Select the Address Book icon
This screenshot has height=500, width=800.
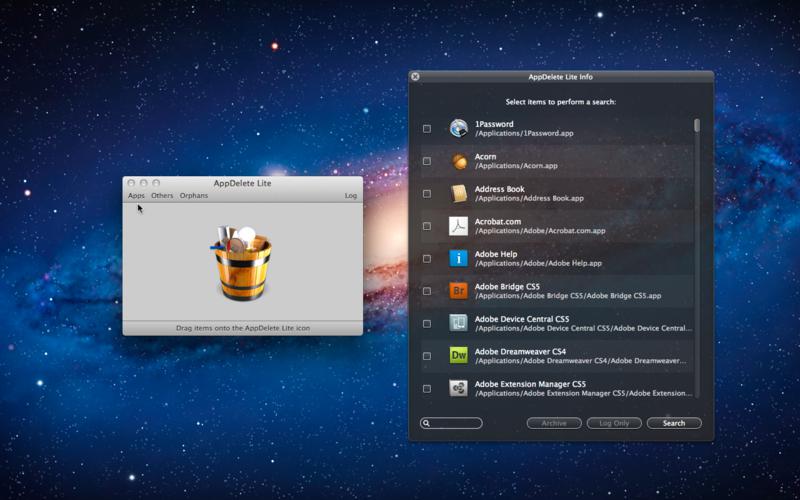pos(458,193)
